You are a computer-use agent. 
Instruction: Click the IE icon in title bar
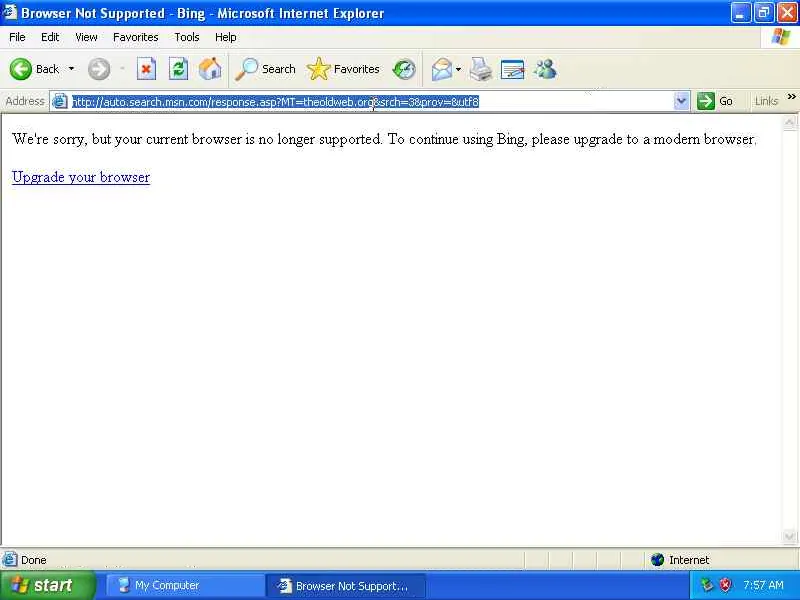tap(10, 12)
